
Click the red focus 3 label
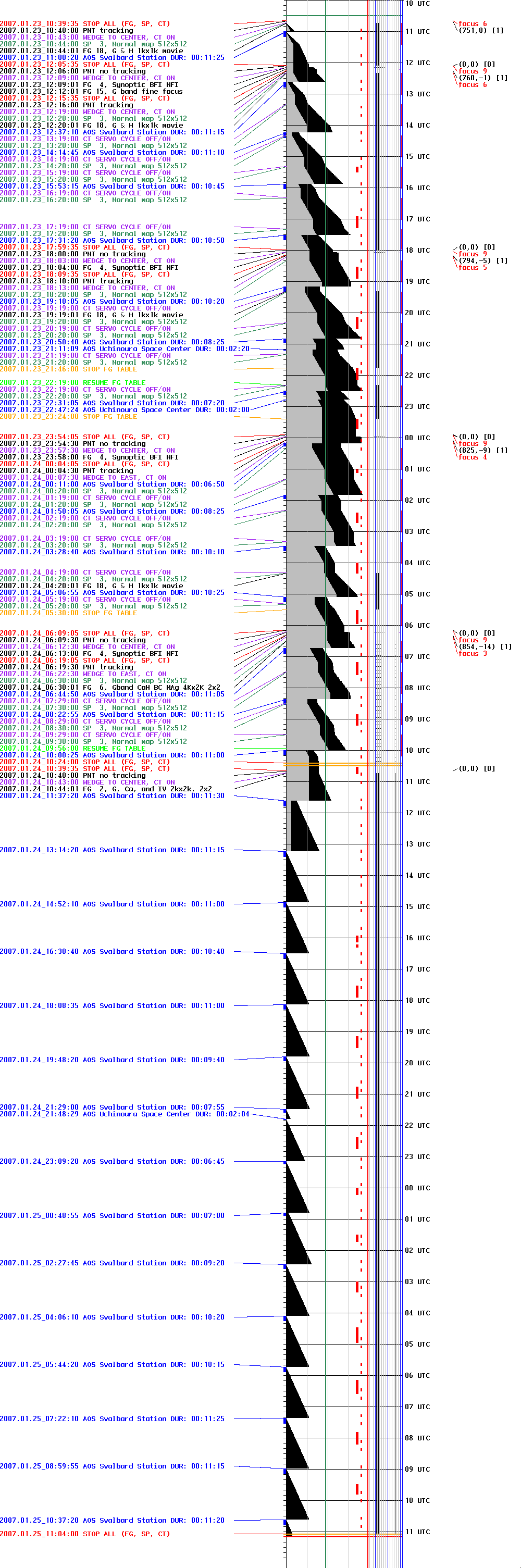coord(473,654)
